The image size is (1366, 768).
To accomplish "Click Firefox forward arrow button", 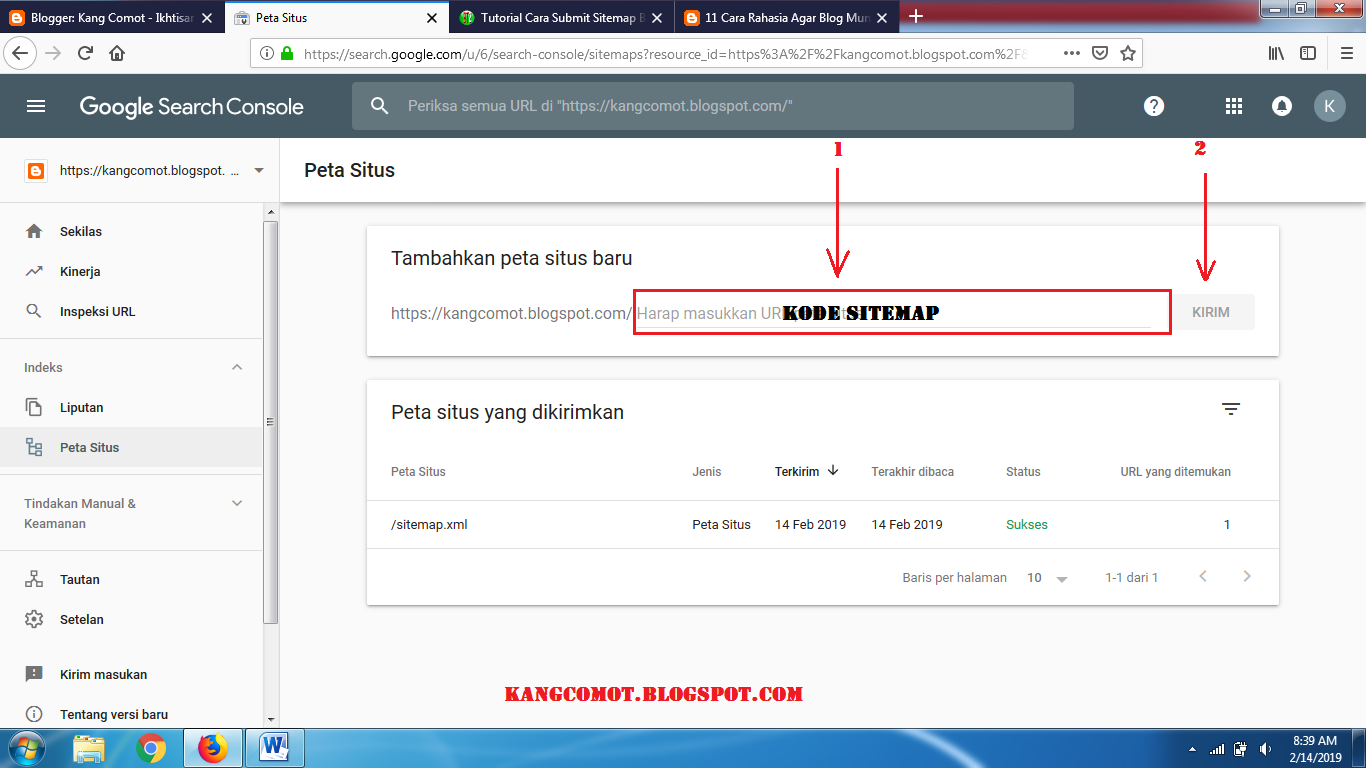I will coord(54,53).
